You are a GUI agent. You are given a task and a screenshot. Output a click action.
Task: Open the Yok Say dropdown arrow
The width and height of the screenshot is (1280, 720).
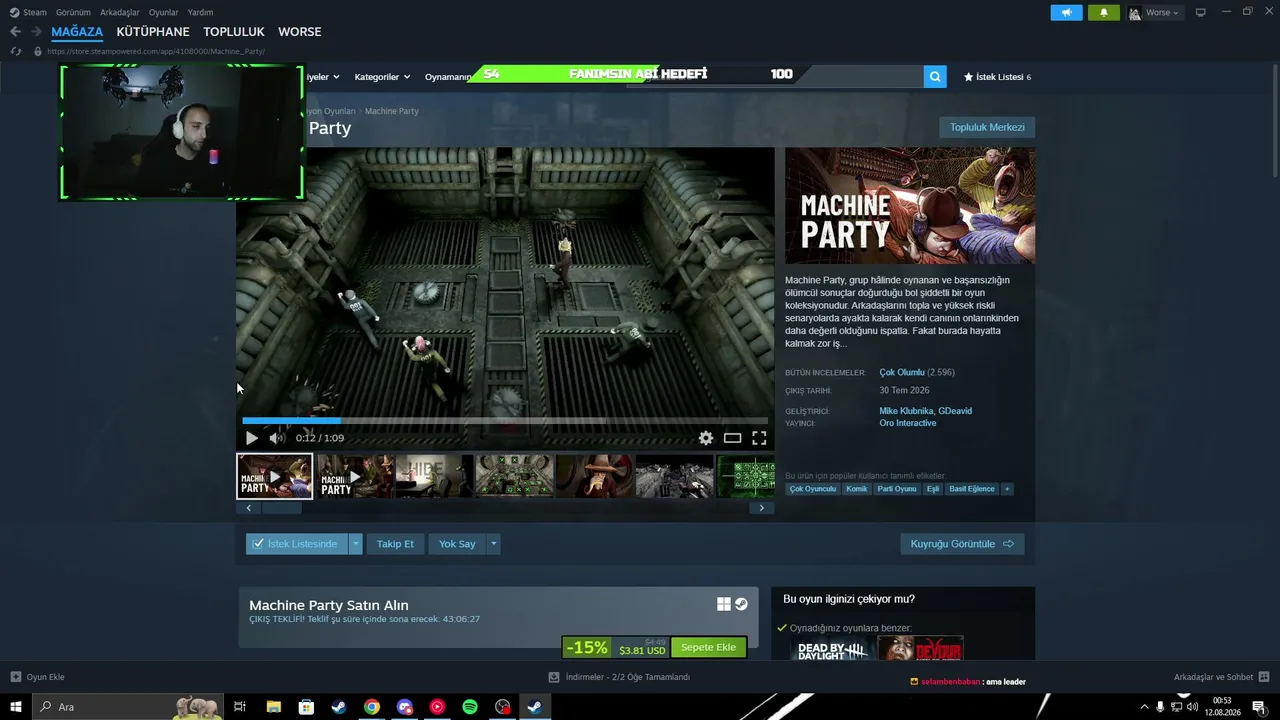(493, 544)
